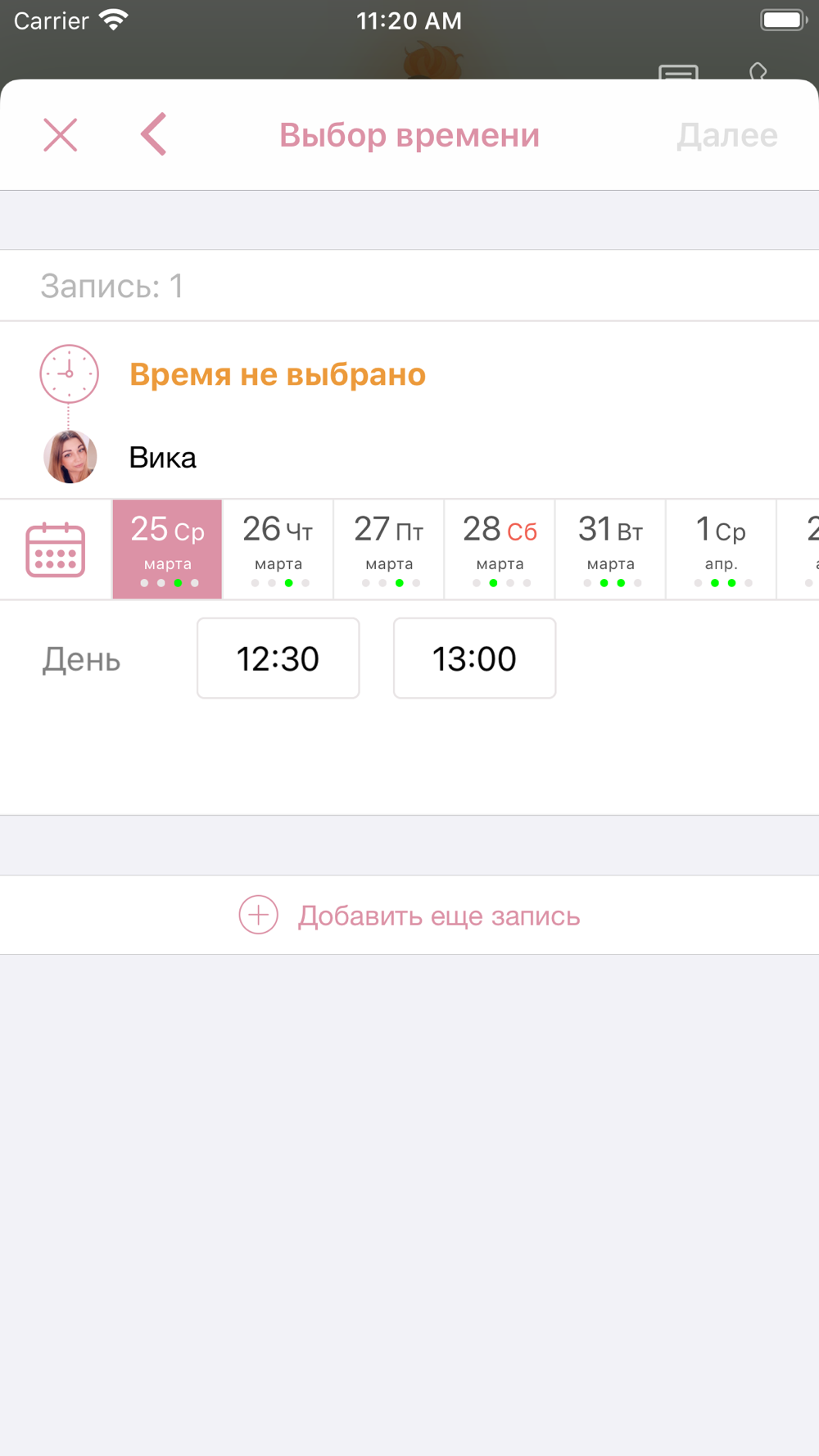This screenshot has height=1456, width=819.
Task: Choose date 26 Чт марта
Action: tap(278, 549)
